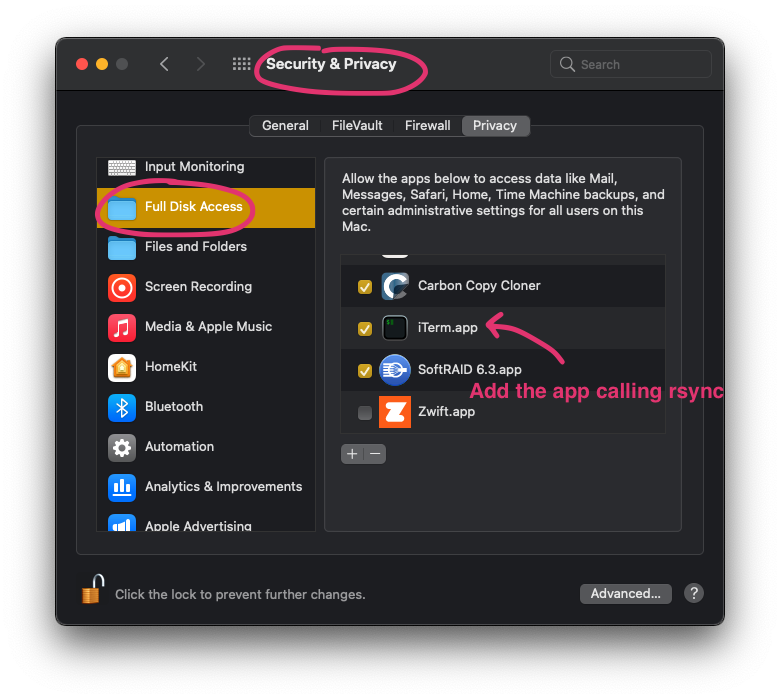Click the Carbon Copy Cloner app icon
Screen dimensions: 780x699
(395, 286)
